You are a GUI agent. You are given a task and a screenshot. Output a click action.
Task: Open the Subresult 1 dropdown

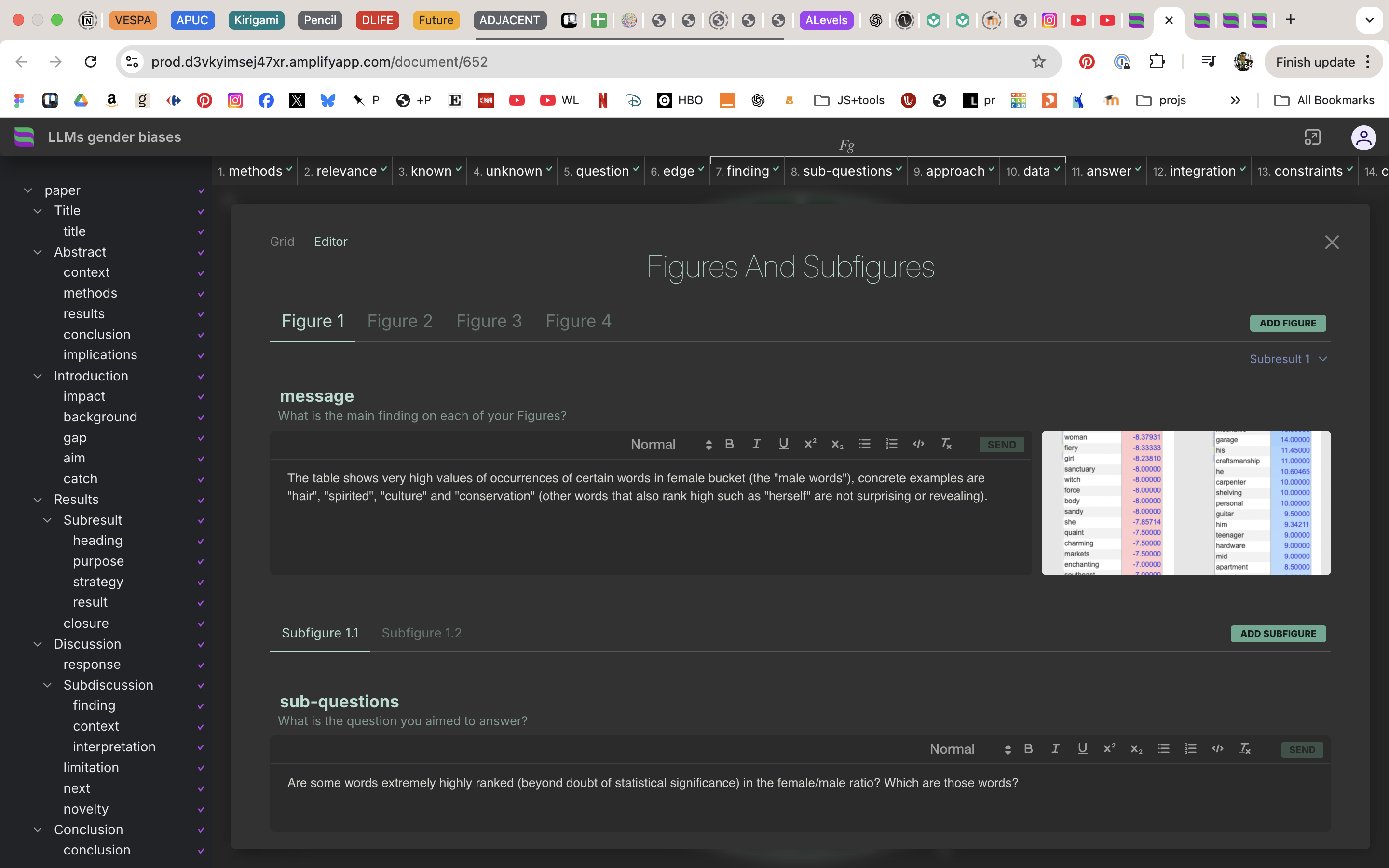point(1288,359)
